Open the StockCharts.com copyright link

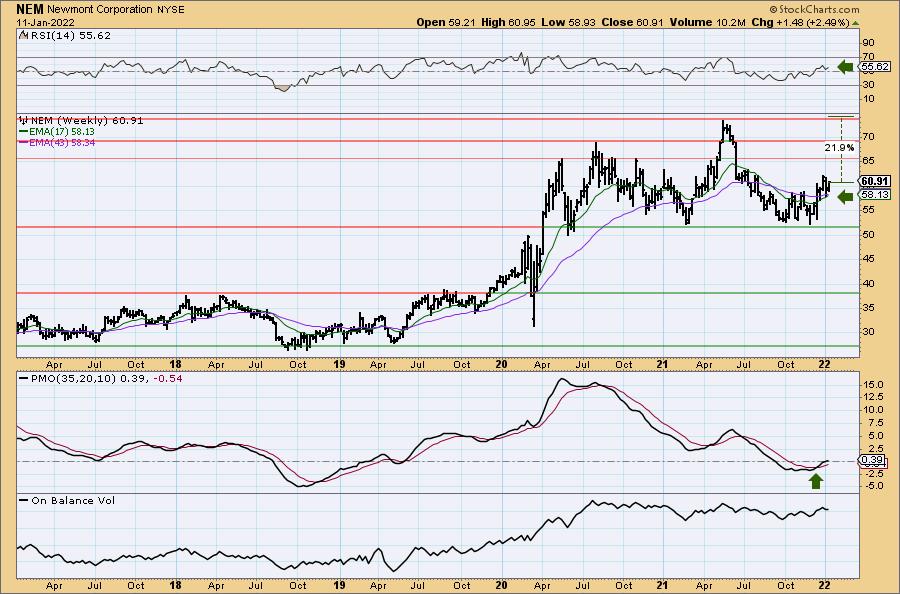[x=814, y=9]
